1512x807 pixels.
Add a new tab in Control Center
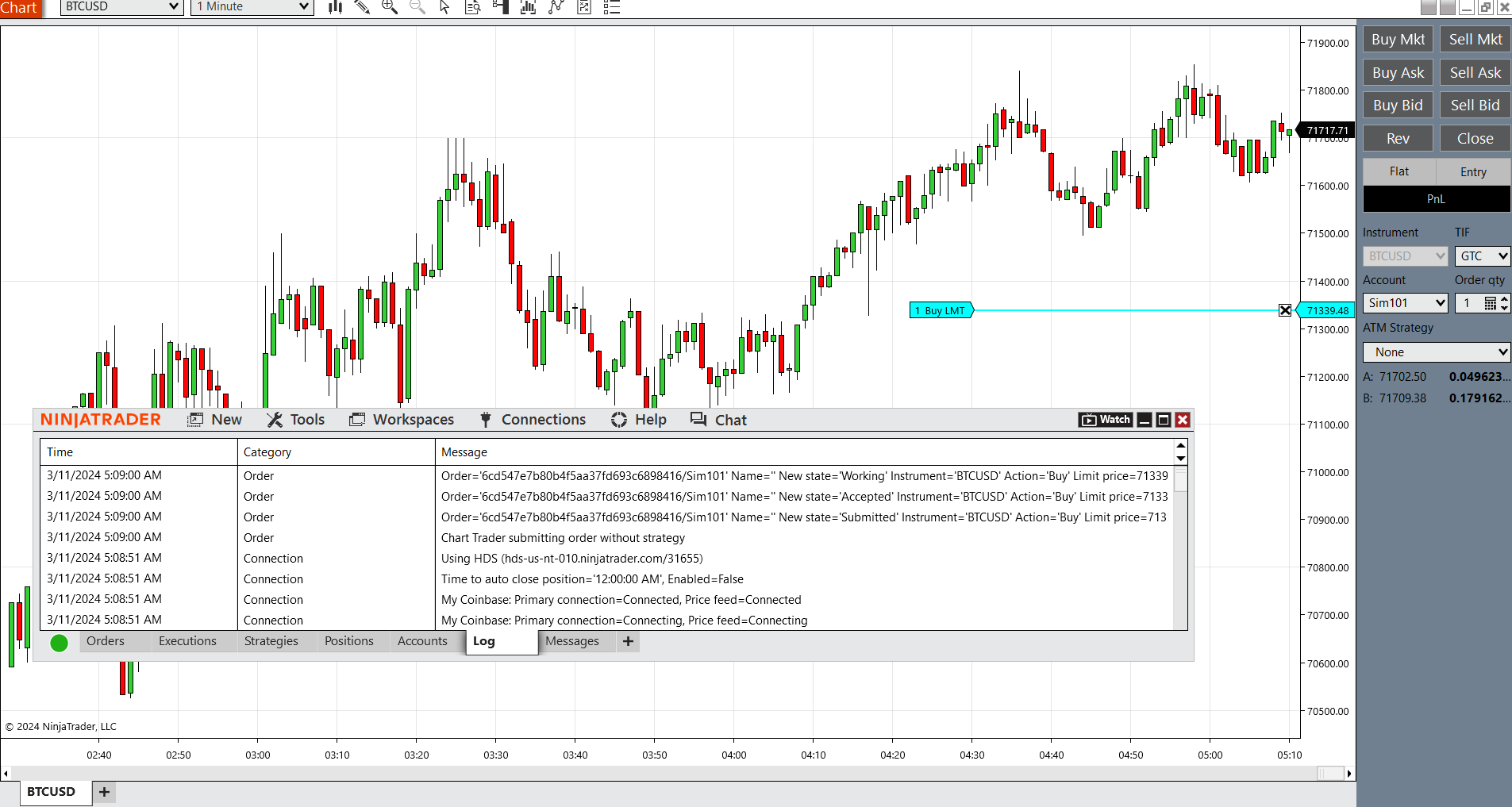pyautogui.click(x=628, y=641)
